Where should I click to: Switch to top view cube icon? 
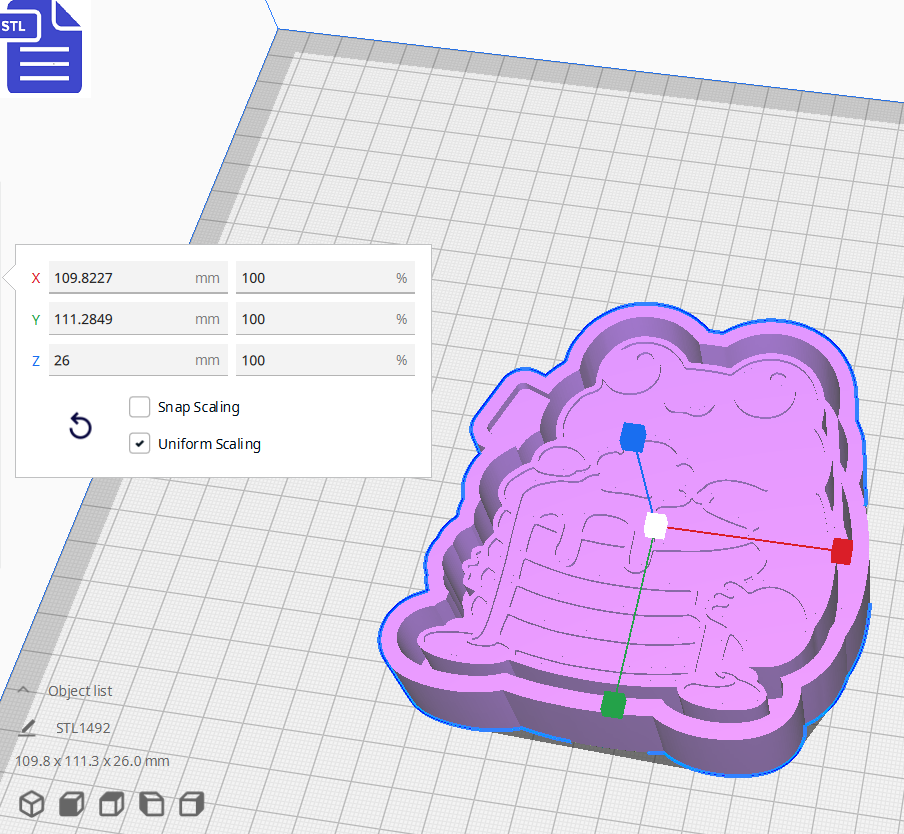coord(111,803)
